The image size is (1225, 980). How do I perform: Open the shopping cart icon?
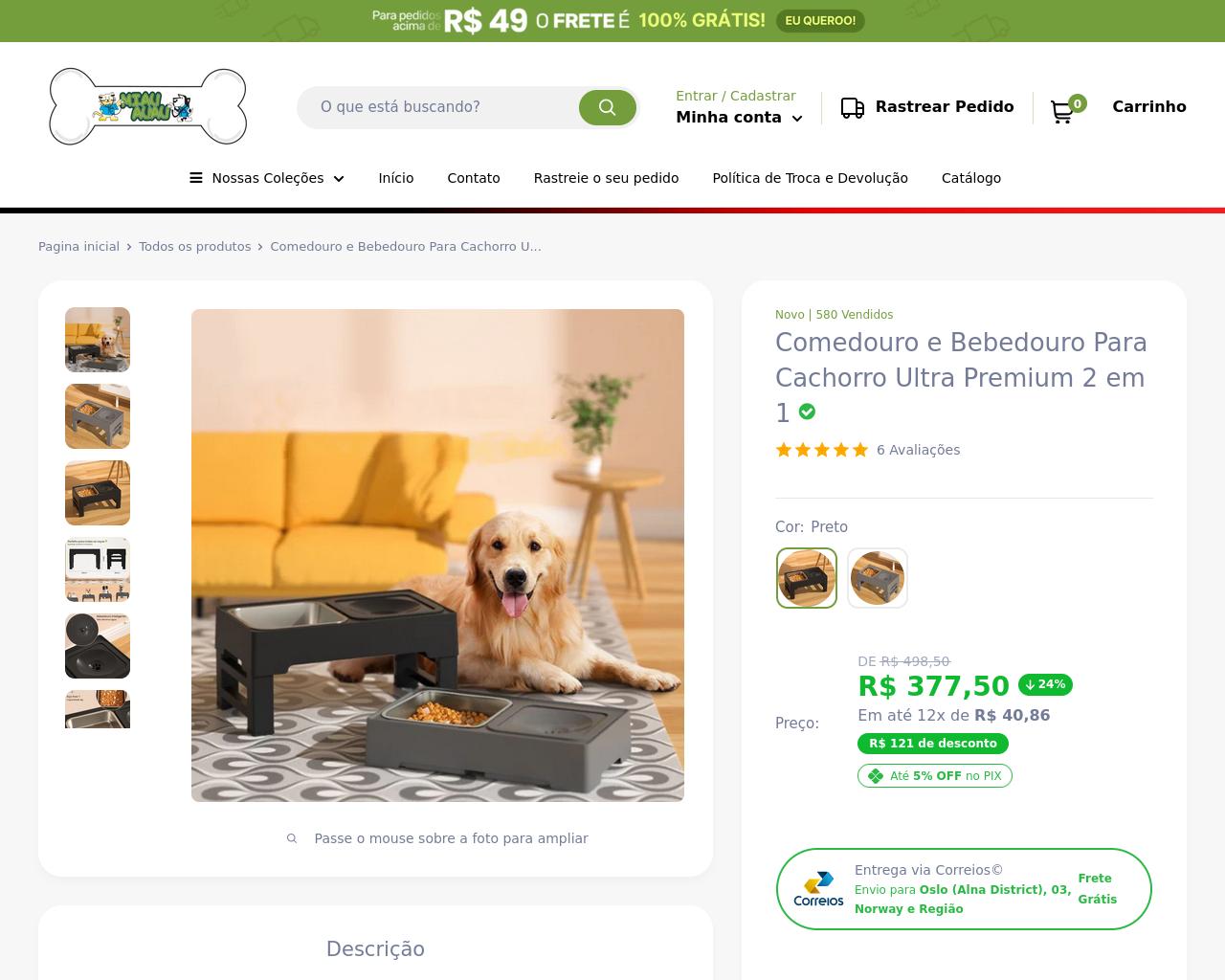[x=1061, y=111]
